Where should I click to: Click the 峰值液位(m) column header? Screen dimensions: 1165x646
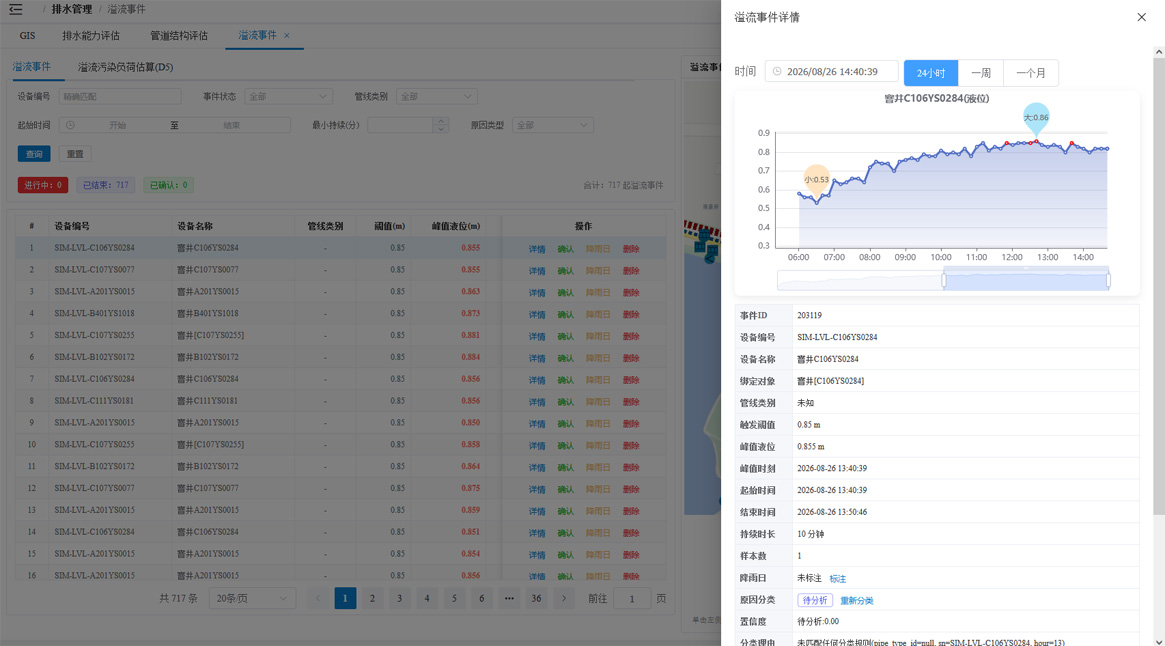456,226
